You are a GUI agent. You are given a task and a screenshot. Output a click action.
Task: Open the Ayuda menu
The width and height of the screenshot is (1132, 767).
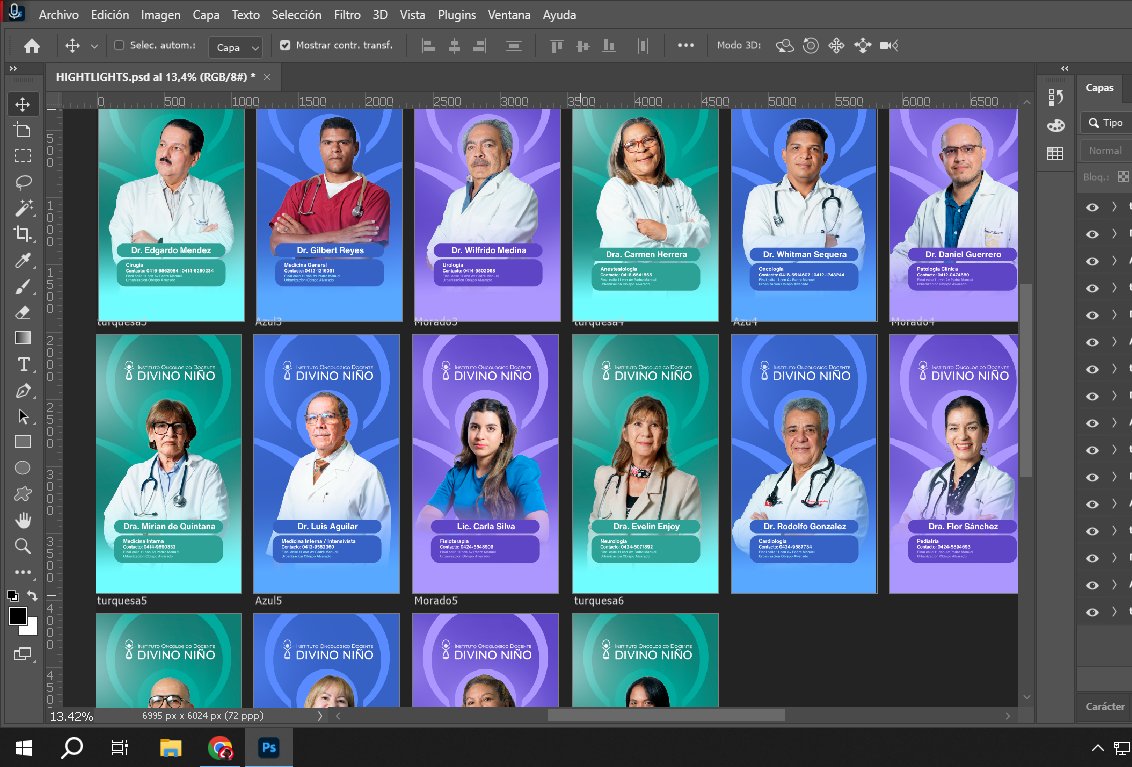pyautogui.click(x=560, y=14)
